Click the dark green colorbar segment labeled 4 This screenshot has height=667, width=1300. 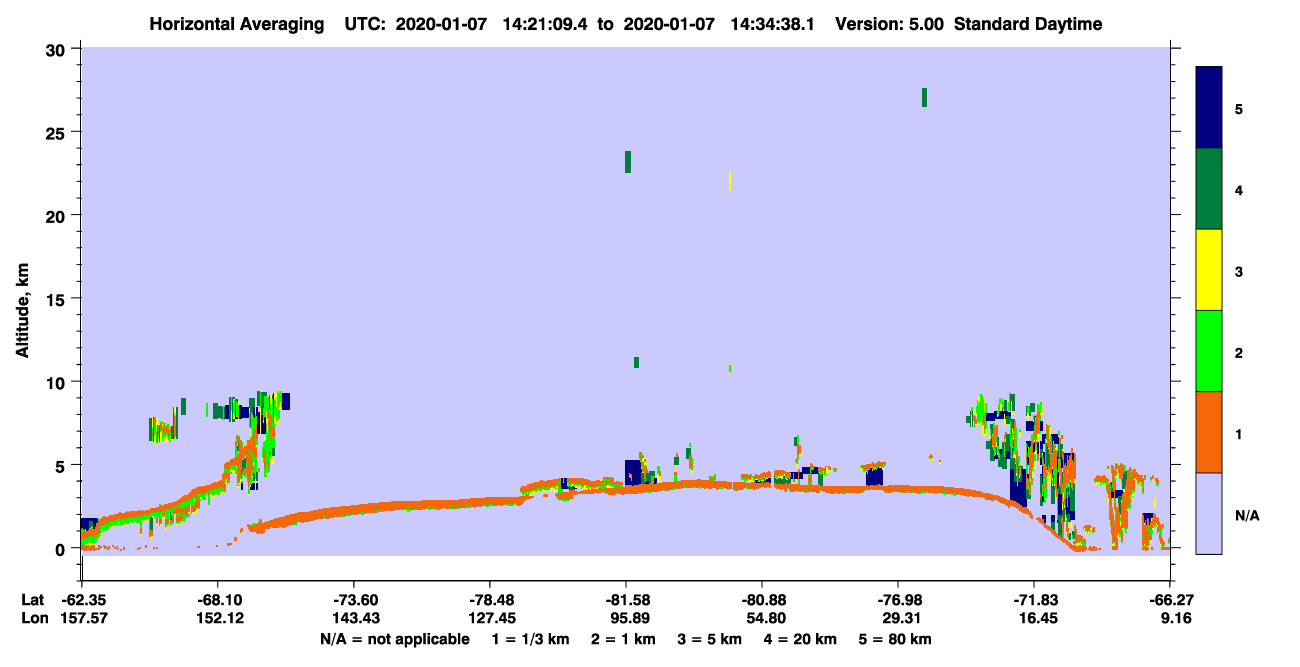(1209, 189)
